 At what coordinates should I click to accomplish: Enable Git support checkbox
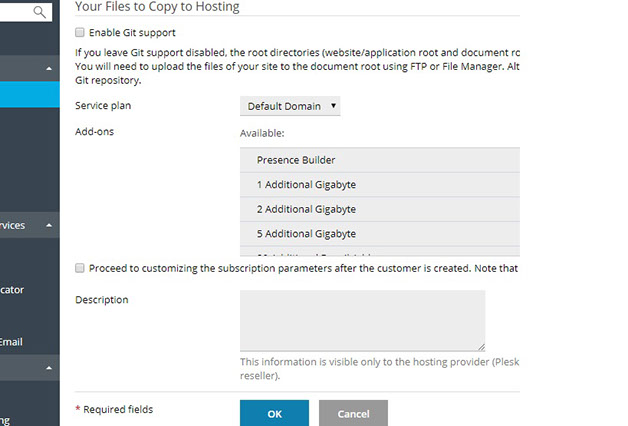[80, 32]
